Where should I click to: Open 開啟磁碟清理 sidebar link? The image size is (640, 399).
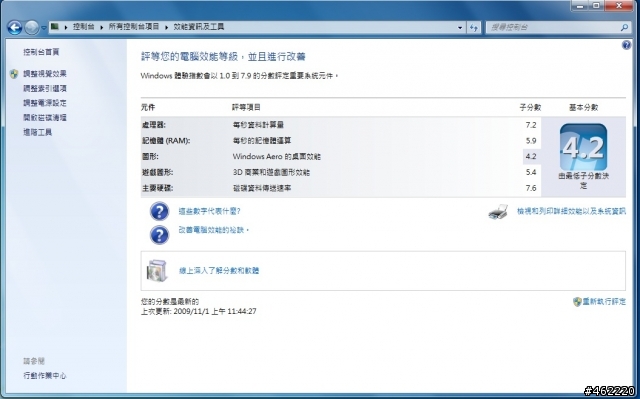(x=44, y=118)
